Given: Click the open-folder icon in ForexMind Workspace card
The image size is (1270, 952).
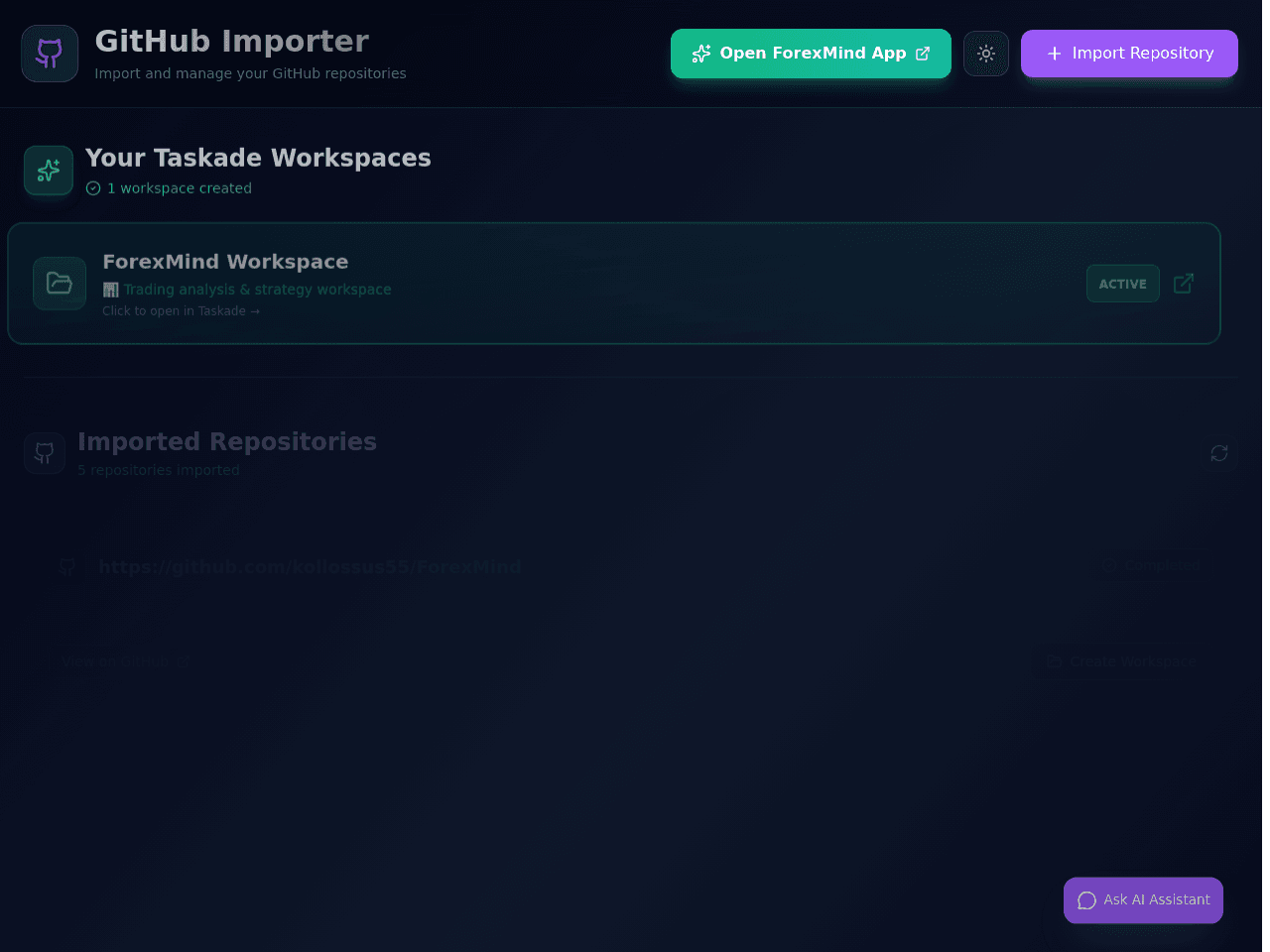Looking at the screenshot, I should coord(60,284).
